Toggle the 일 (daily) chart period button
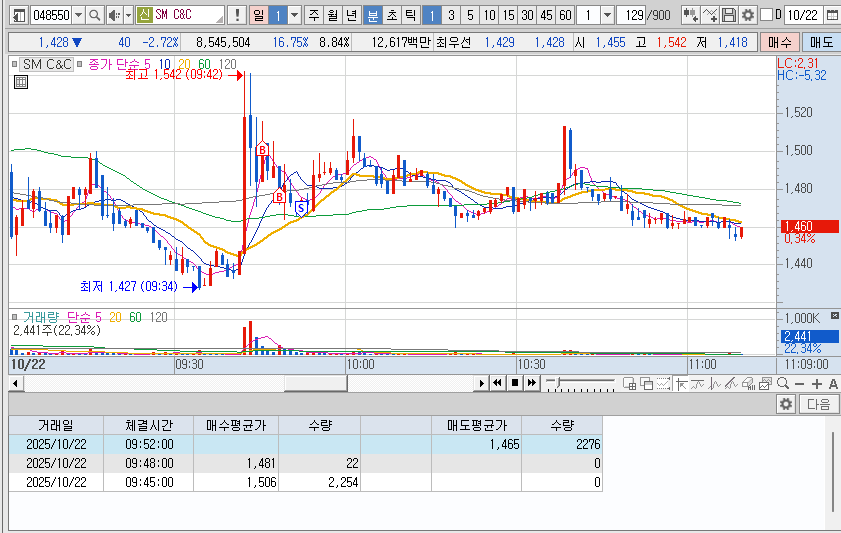This screenshot has height=533, width=841. (x=259, y=15)
